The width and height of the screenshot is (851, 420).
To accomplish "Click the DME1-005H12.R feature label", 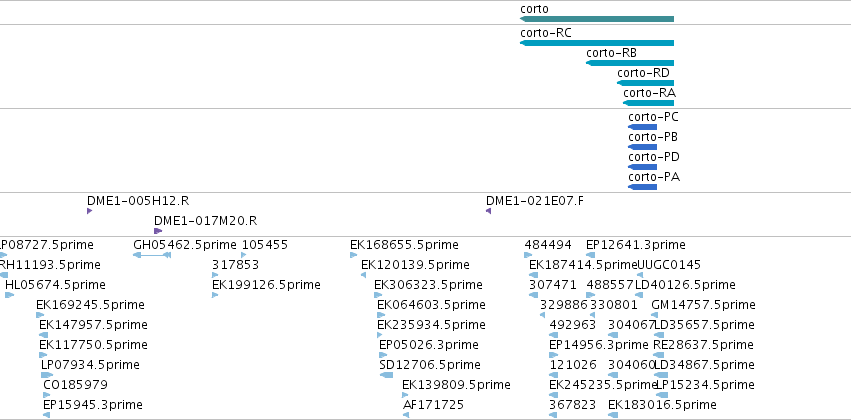I will [x=138, y=201].
